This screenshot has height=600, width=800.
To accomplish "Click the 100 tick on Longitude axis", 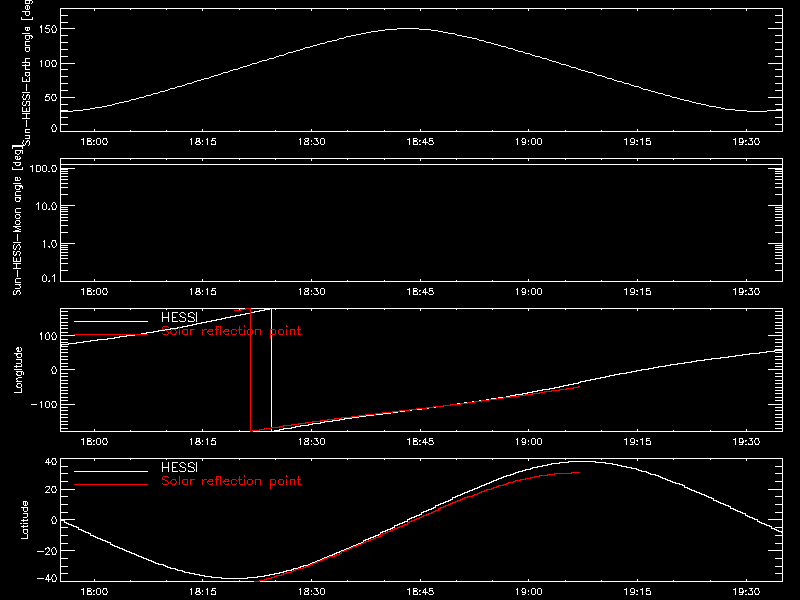I will pos(50,336).
